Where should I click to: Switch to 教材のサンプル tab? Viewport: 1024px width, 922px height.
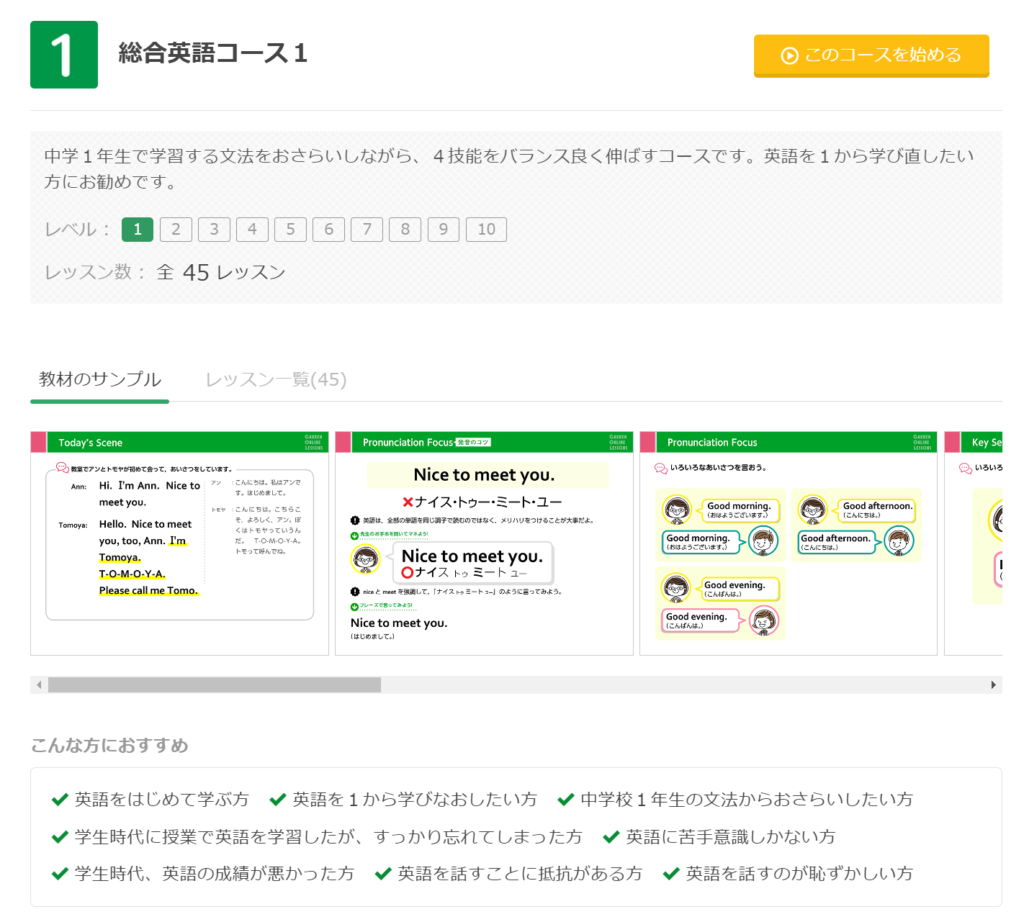click(x=100, y=380)
